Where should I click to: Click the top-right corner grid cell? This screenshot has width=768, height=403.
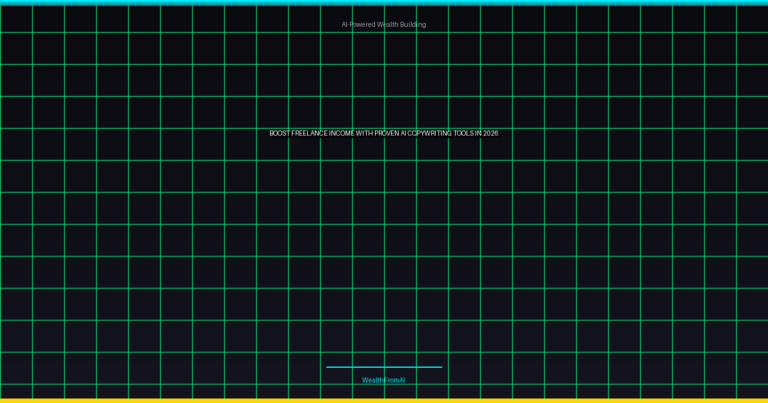click(752, 18)
